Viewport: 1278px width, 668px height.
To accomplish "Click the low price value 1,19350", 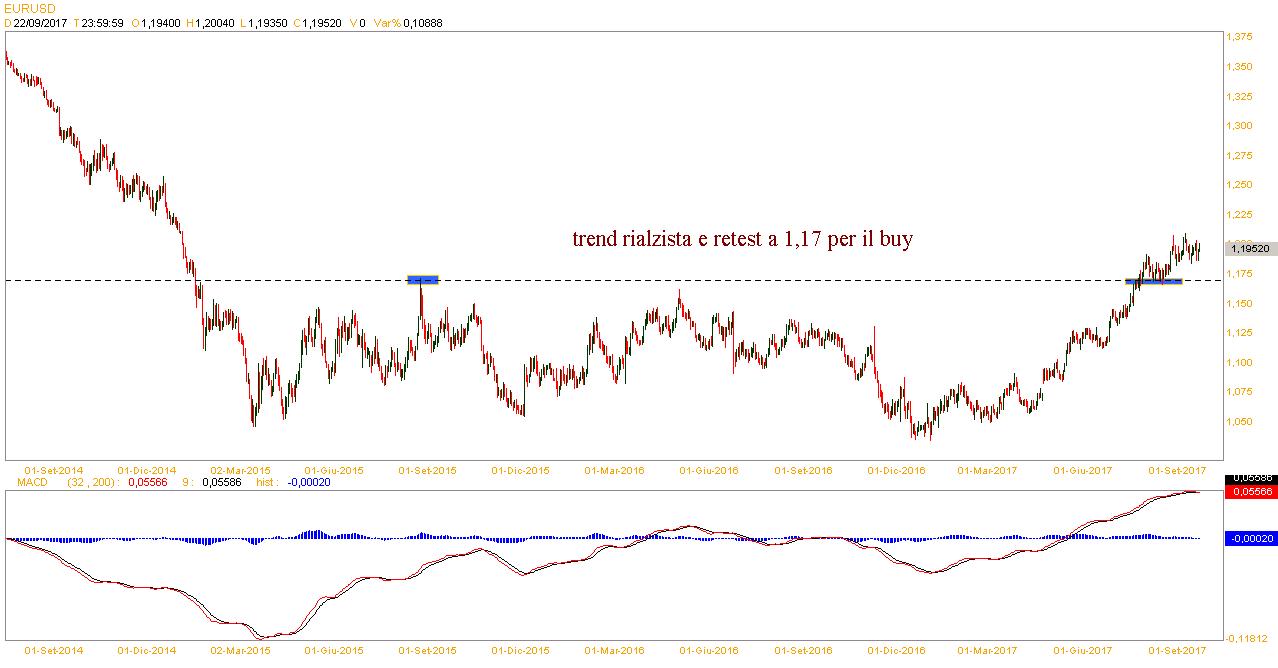I will (x=270, y=23).
